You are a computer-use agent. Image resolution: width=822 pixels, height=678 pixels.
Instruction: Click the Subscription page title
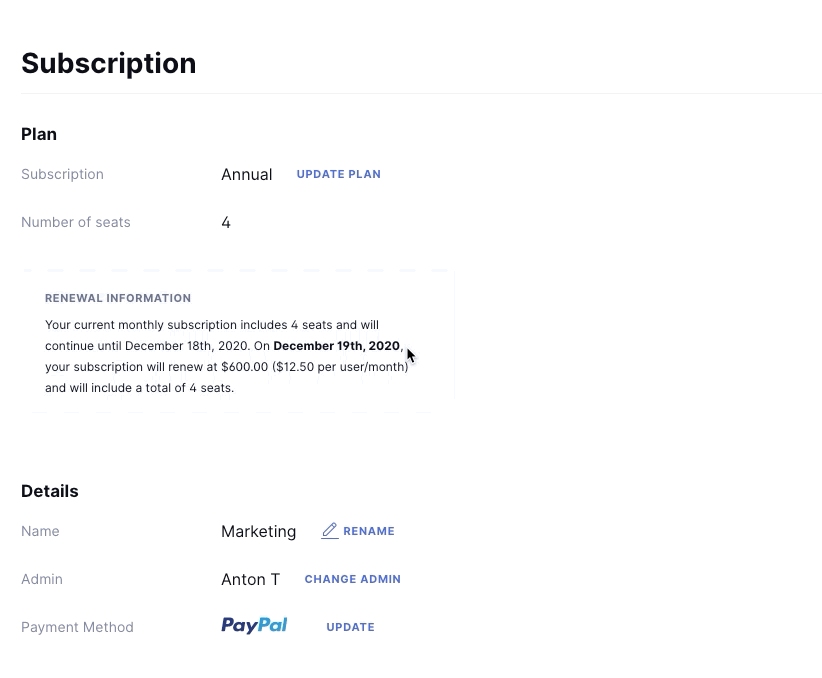click(108, 63)
